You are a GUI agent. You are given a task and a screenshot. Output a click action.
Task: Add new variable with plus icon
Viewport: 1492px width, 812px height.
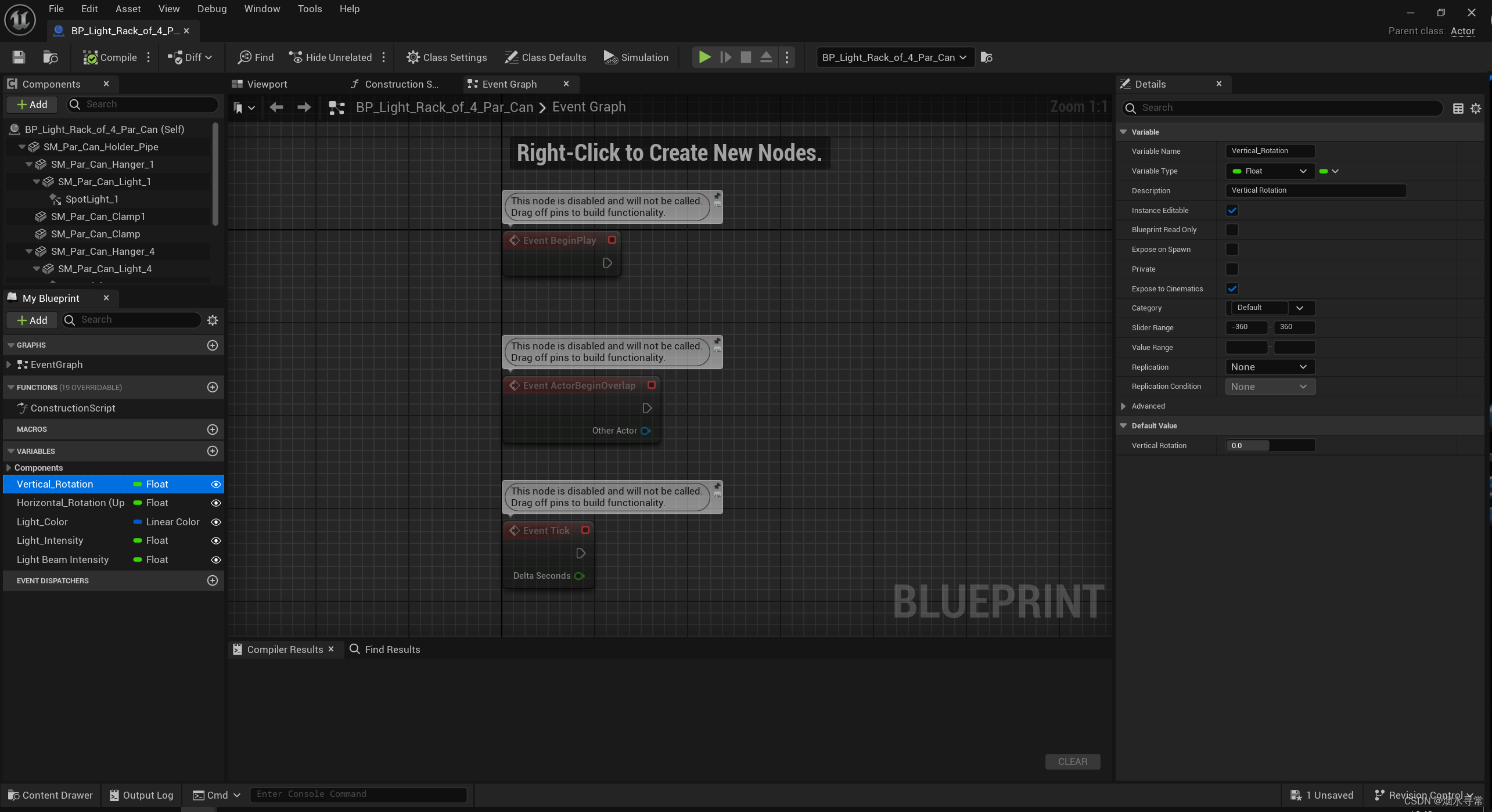[x=213, y=451]
